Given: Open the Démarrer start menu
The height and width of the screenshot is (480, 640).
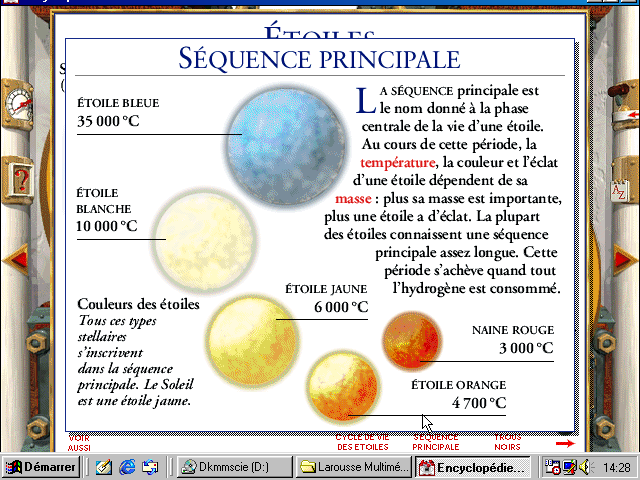Looking at the screenshot, I should [x=41, y=467].
